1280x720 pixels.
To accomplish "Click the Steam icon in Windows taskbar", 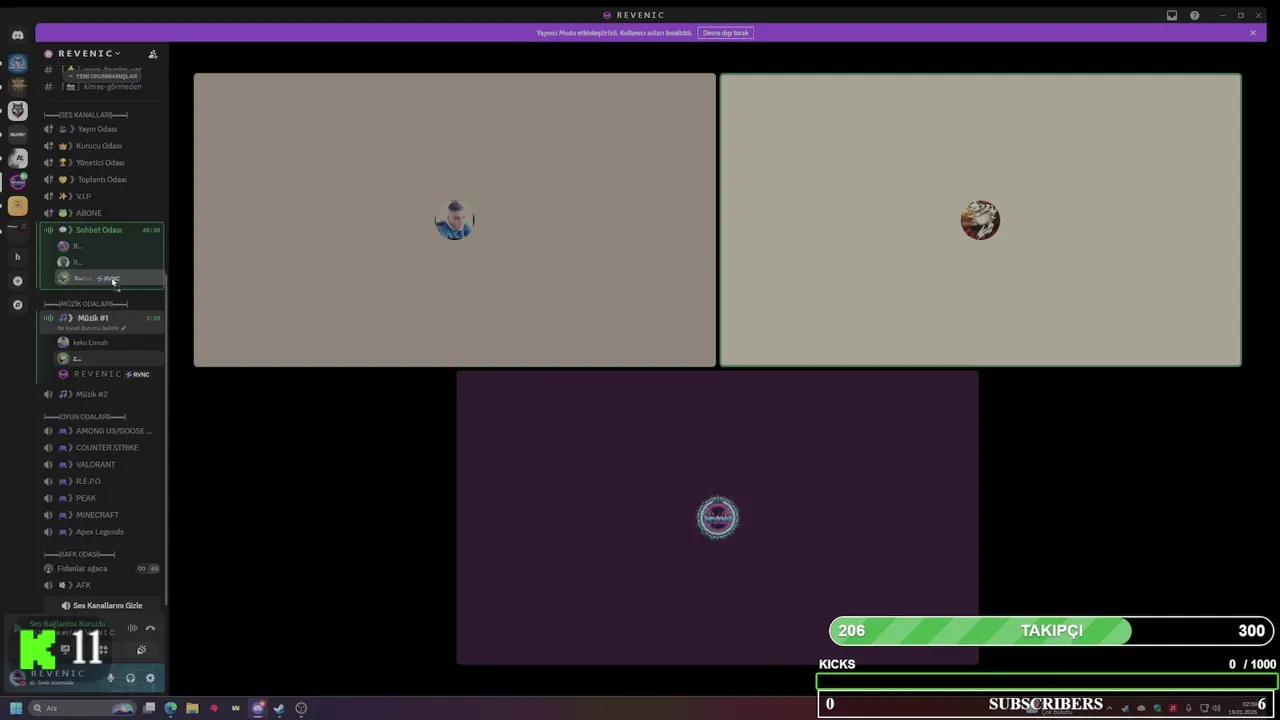I will (x=279, y=708).
